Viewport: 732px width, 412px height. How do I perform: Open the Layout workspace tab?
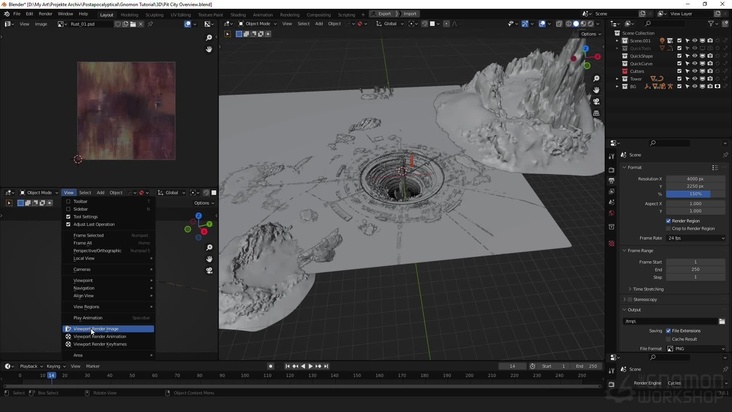[106, 14]
